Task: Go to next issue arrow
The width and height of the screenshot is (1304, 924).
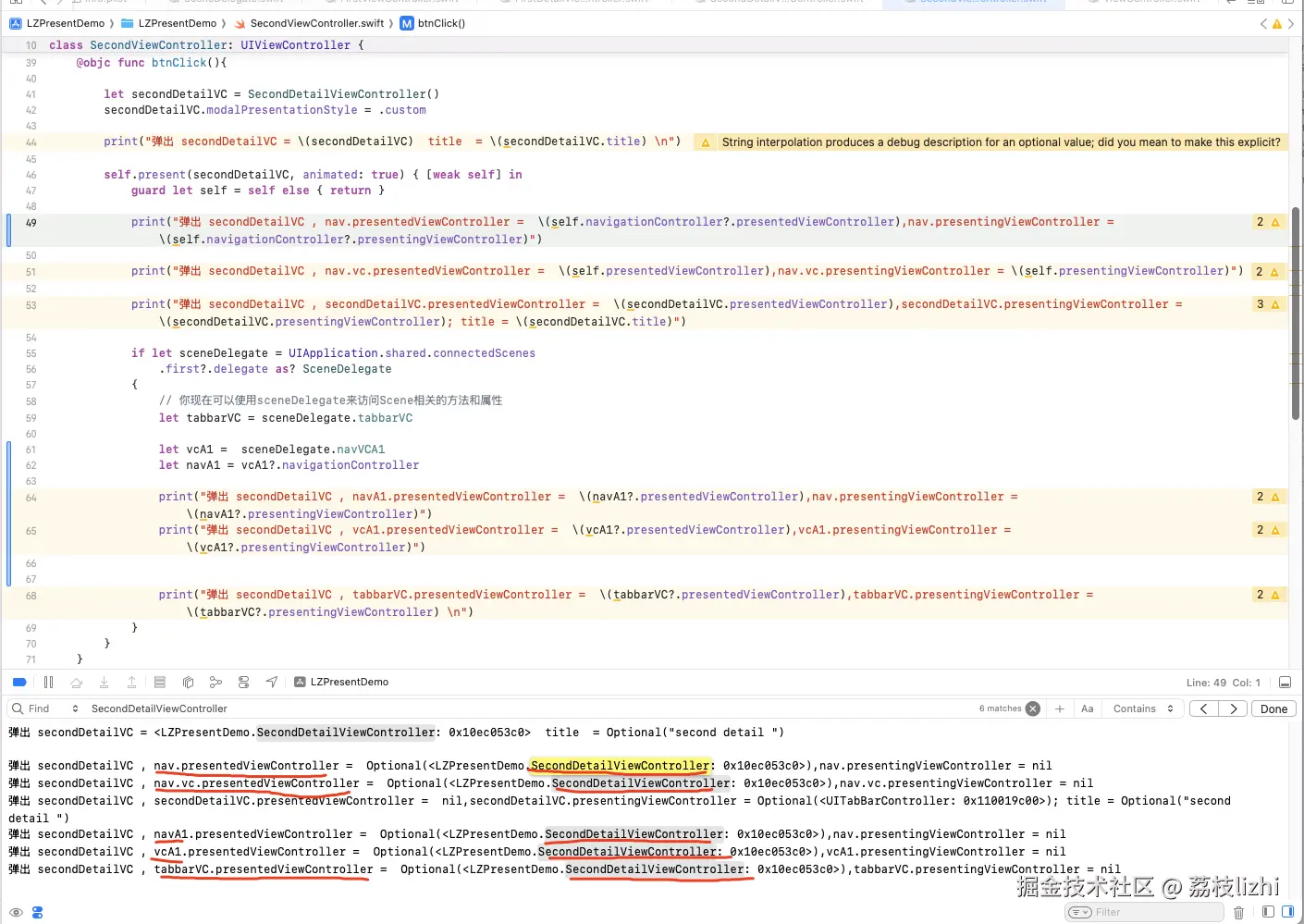Action: pos(1291,24)
